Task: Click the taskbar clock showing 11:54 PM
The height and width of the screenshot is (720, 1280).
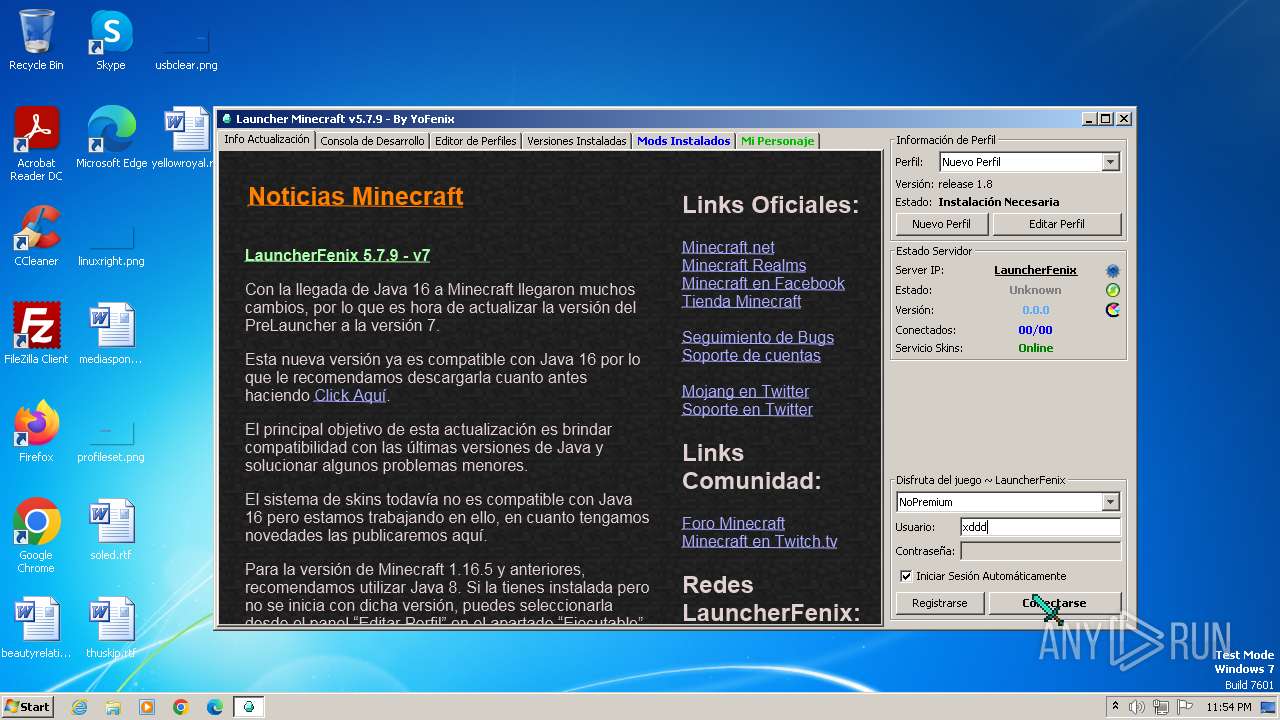Action: [x=1228, y=707]
